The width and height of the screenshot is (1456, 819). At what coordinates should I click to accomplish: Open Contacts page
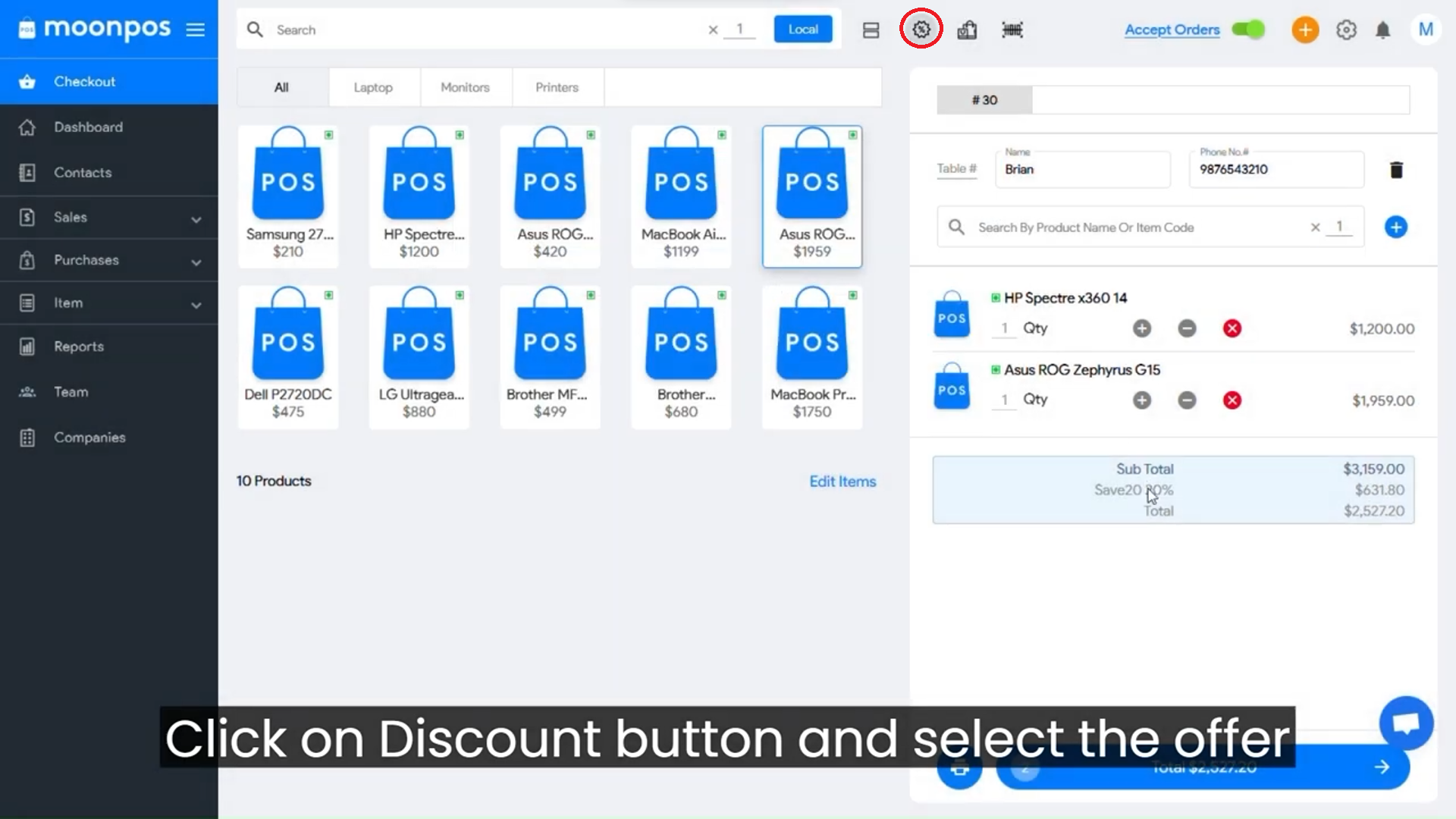[109, 173]
